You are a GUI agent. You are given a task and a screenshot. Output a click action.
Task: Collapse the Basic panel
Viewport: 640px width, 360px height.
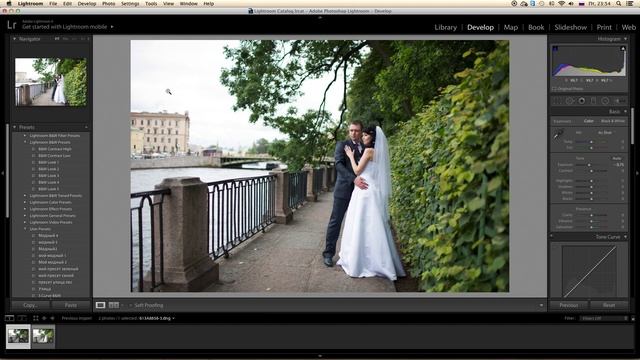click(x=625, y=111)
